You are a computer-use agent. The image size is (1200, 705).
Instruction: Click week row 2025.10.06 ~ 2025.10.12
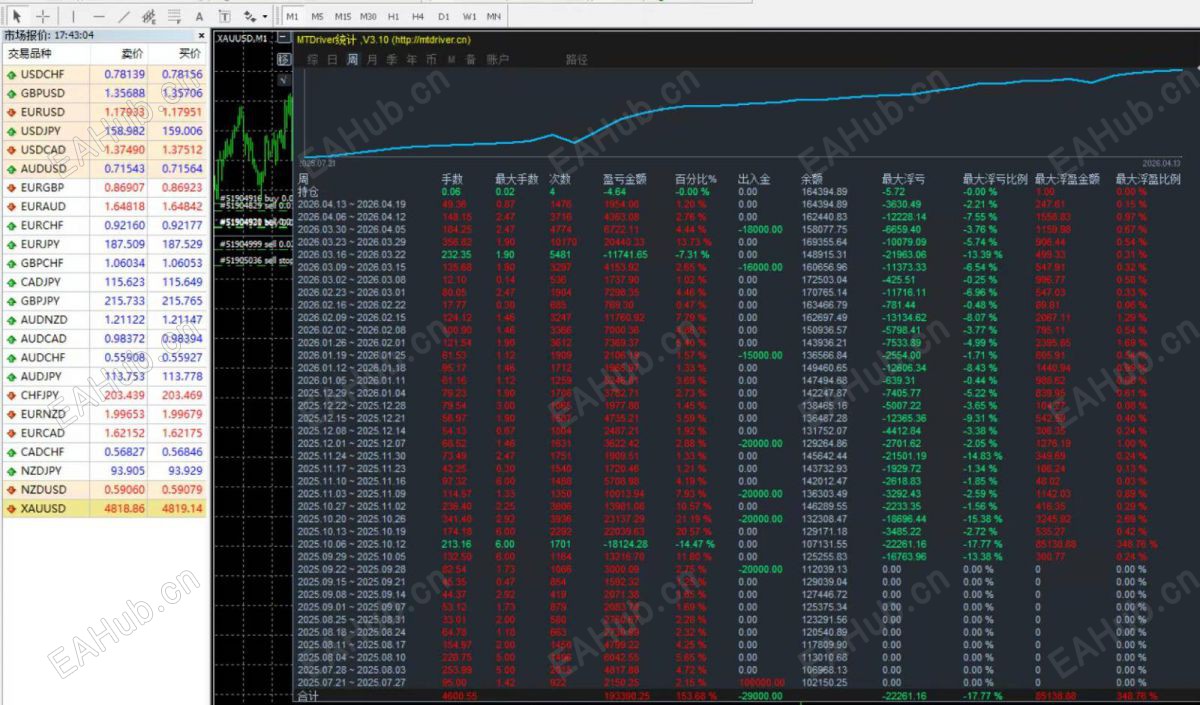(739, 544)
